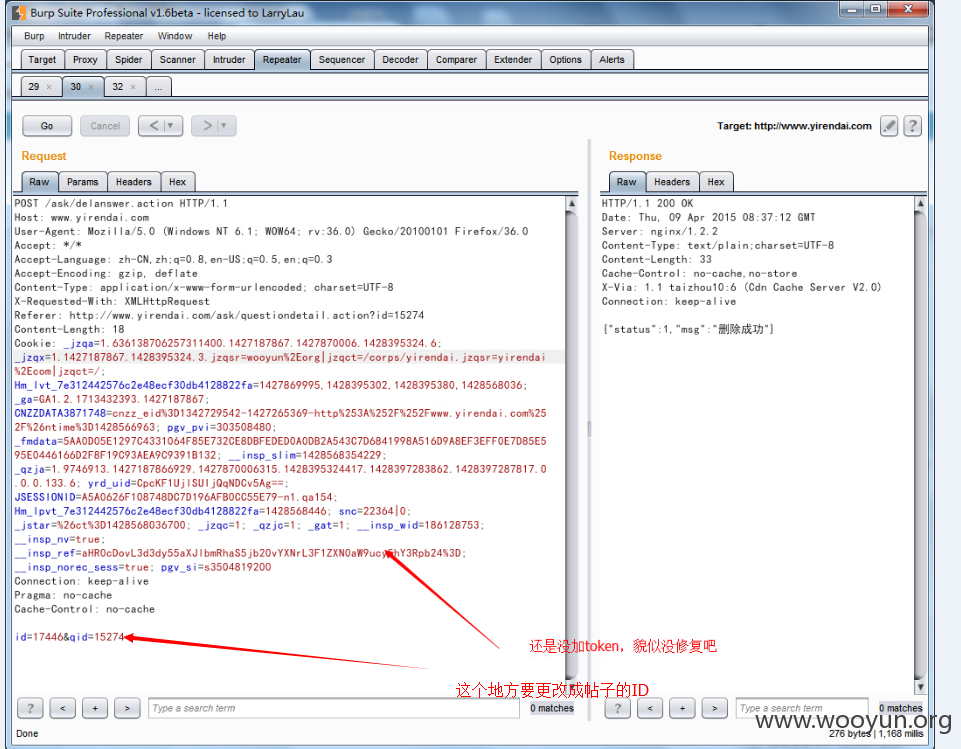961x749 pixels.
Task: Switch to the Proxy tab
Action: click(x=85, y=59)
